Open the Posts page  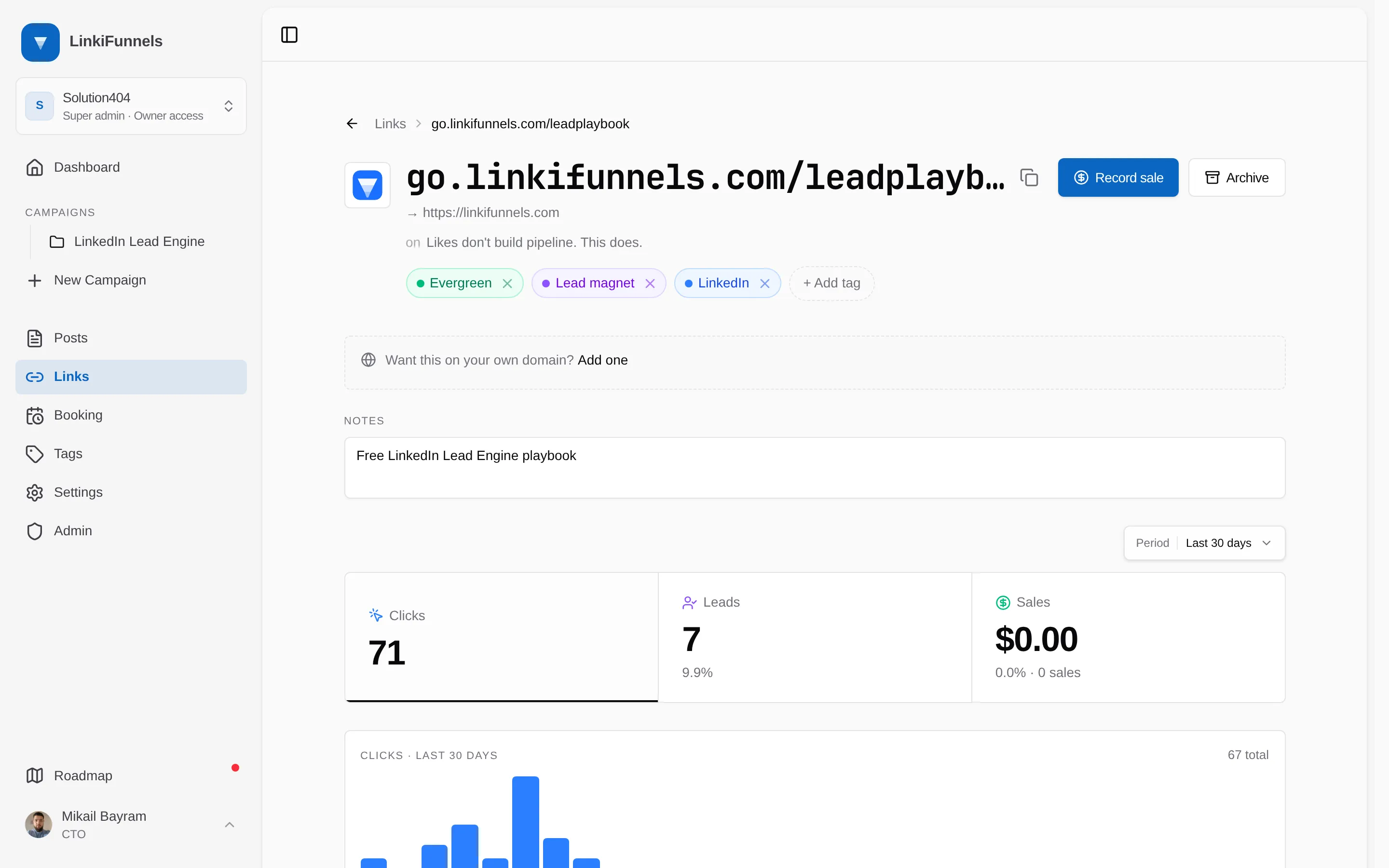click(x=132, y=338)
